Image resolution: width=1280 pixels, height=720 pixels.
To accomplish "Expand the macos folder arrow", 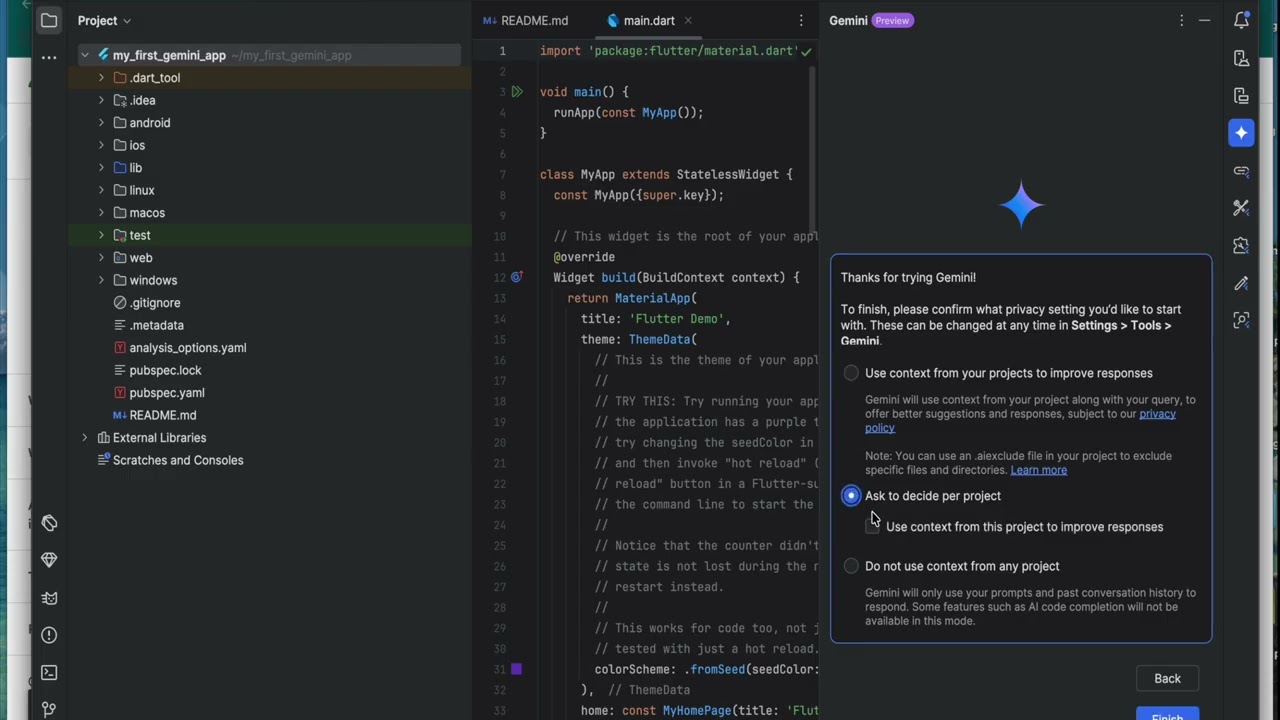I will [101, 213].
